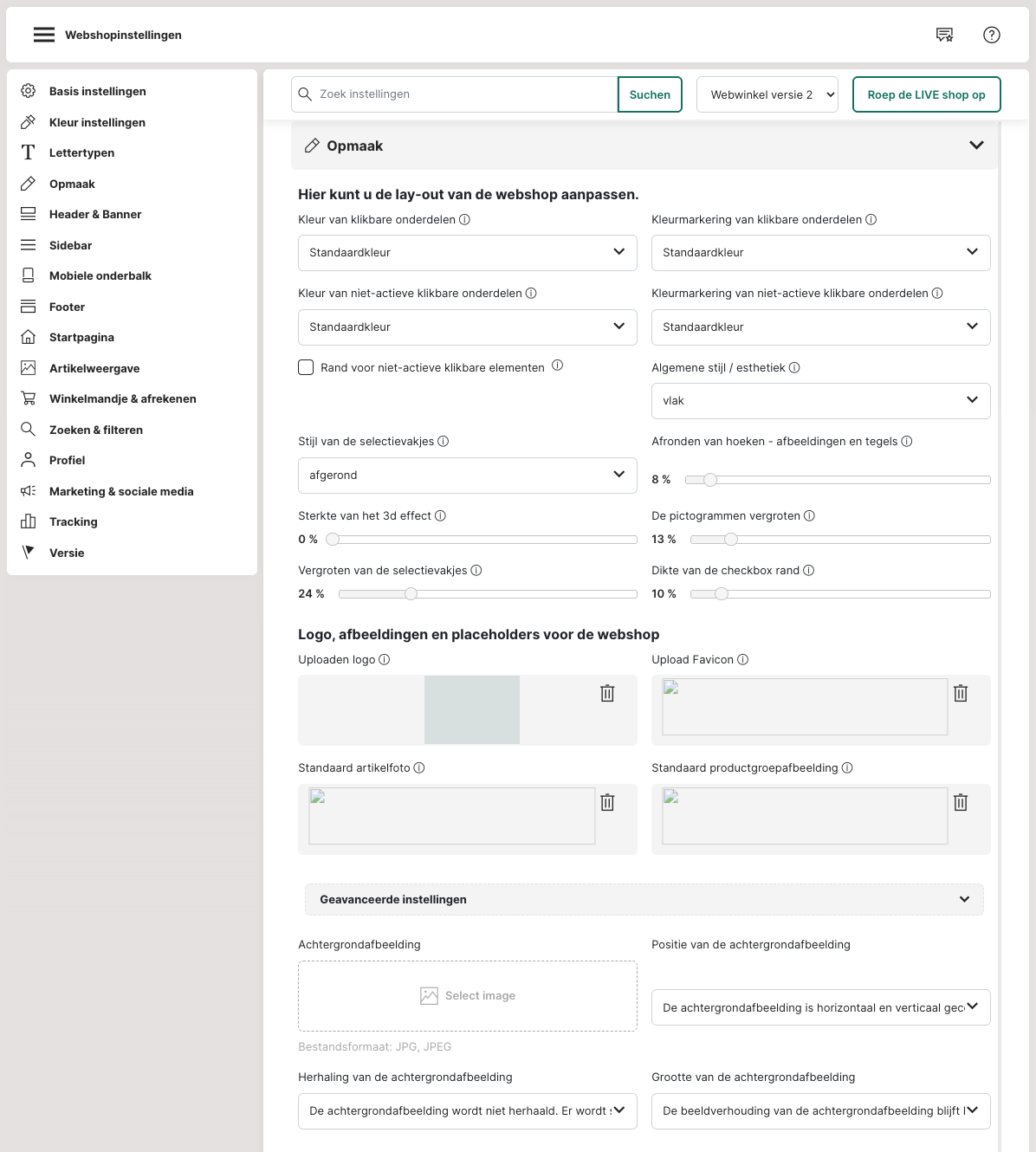Click the Suchen search button
This screenshot has height=1152, width=1036.
click(650, 94)
